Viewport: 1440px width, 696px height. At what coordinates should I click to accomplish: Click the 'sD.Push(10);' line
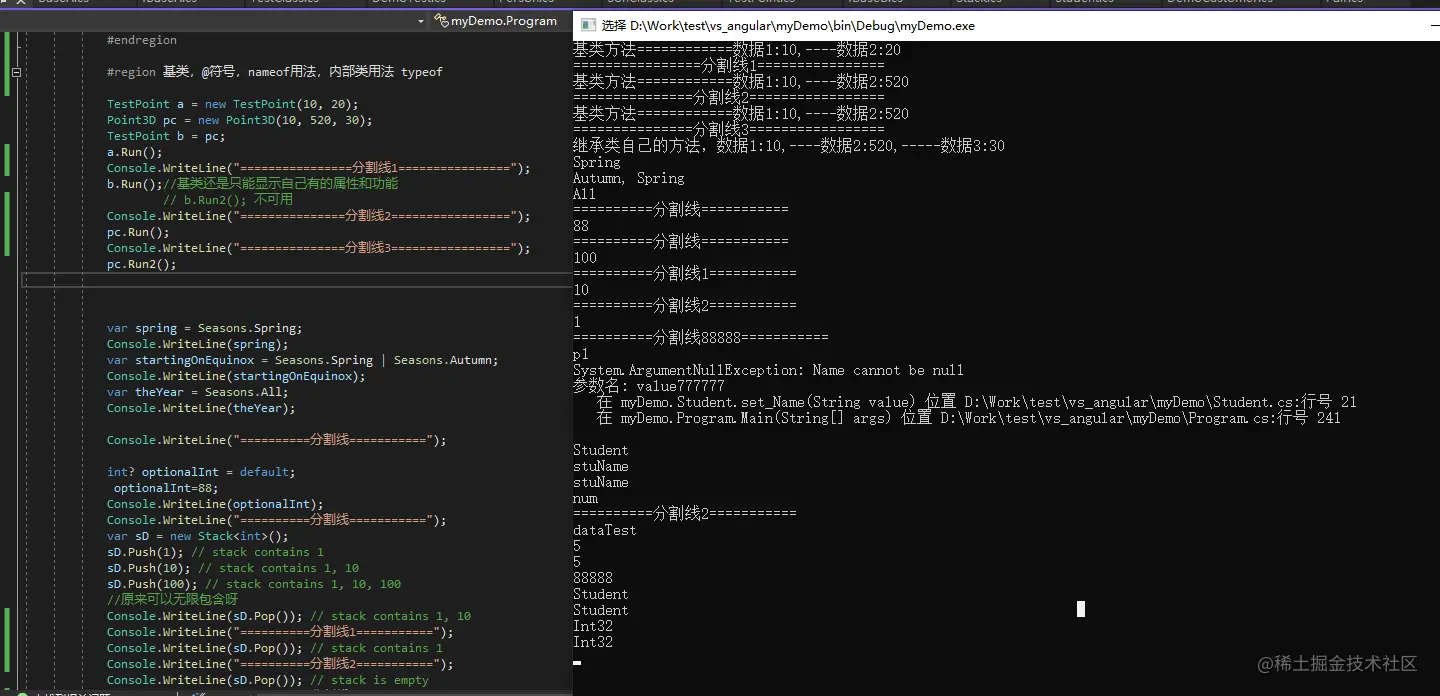[233, 568]
